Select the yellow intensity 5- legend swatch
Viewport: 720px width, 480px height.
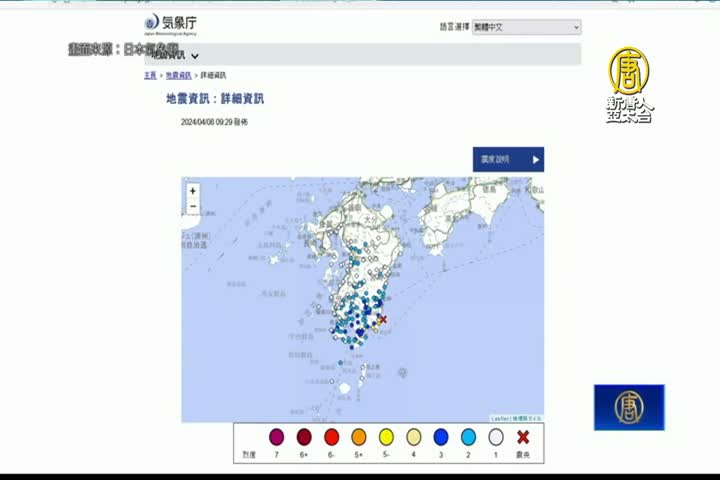click(x=386, y=437)
